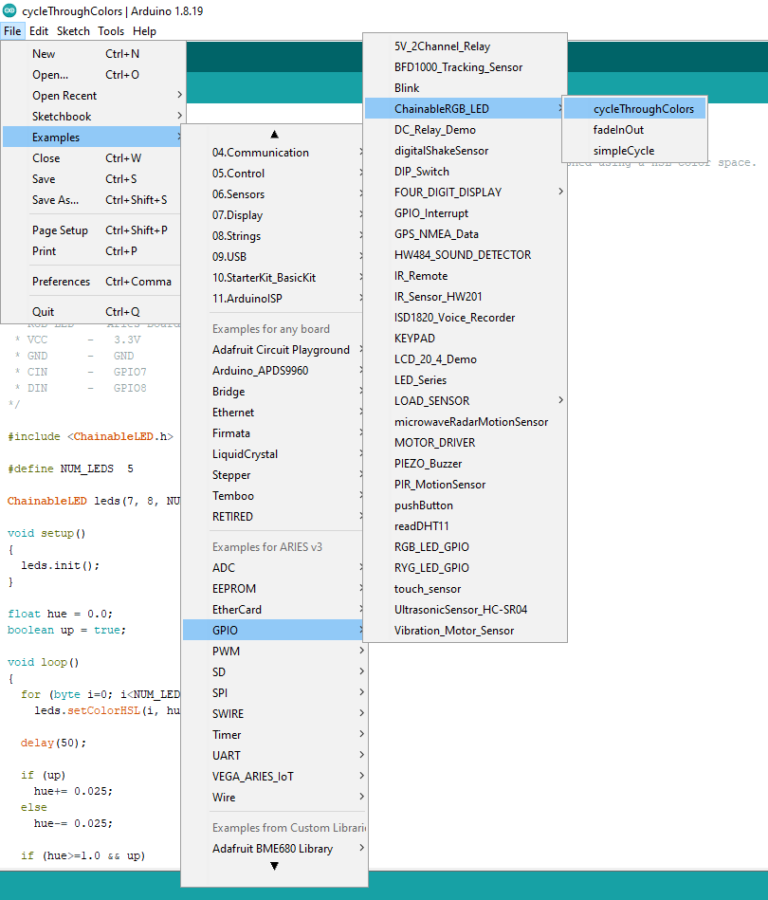Open the Edit menu
Screen dimensions: 768x900
click(x=38, y=31)
